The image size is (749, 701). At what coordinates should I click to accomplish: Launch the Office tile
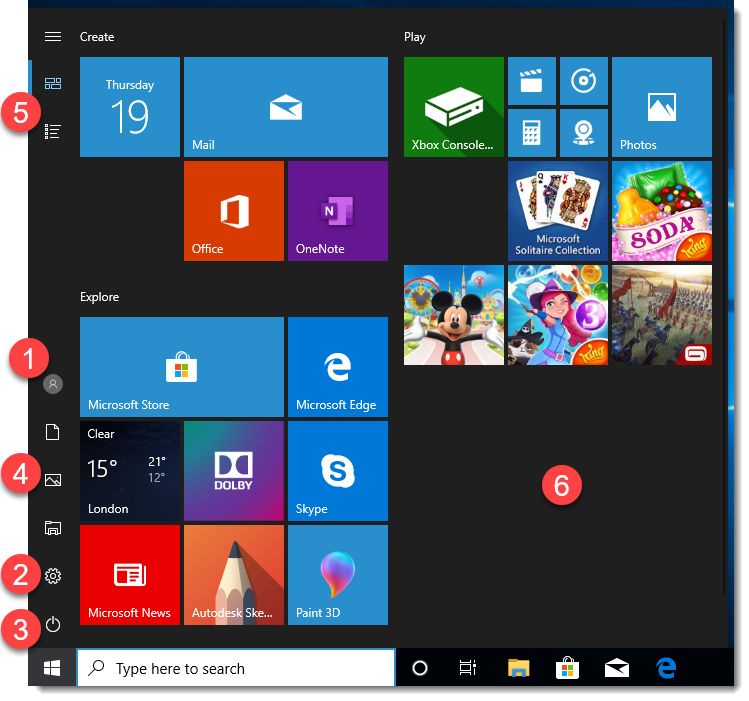(234, 211)
